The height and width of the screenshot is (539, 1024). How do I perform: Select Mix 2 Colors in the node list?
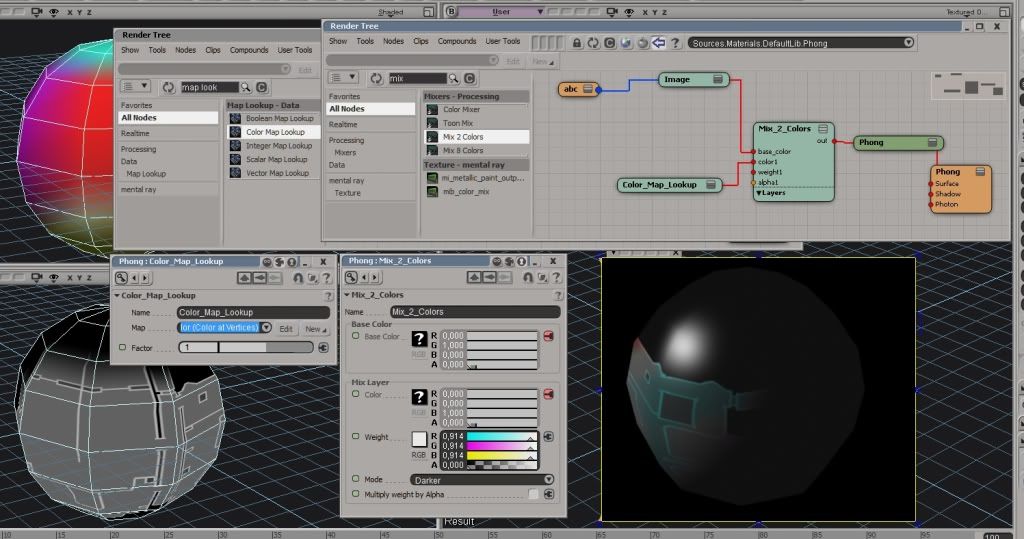476,137
